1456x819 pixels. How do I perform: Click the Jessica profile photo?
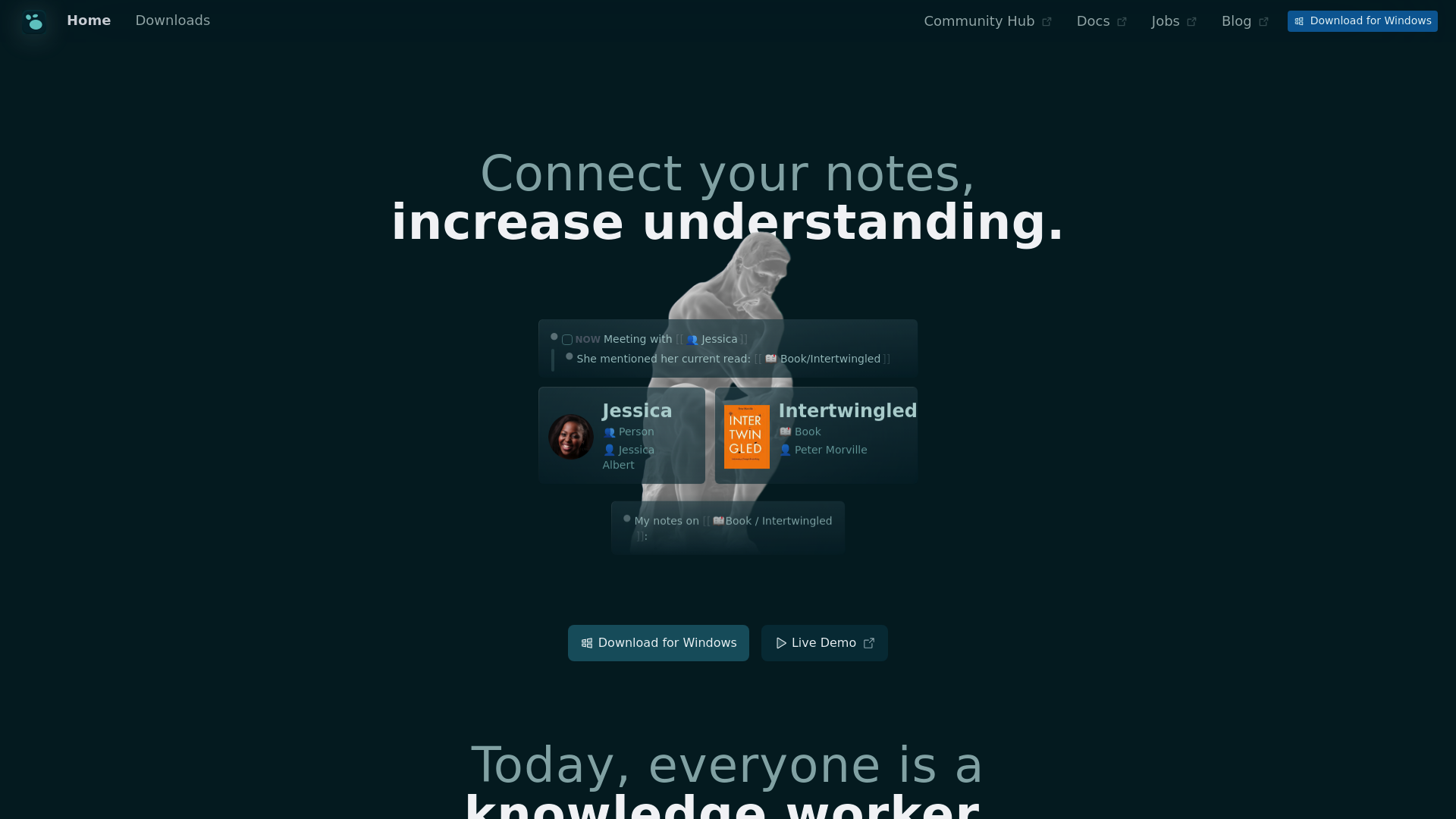569,436
